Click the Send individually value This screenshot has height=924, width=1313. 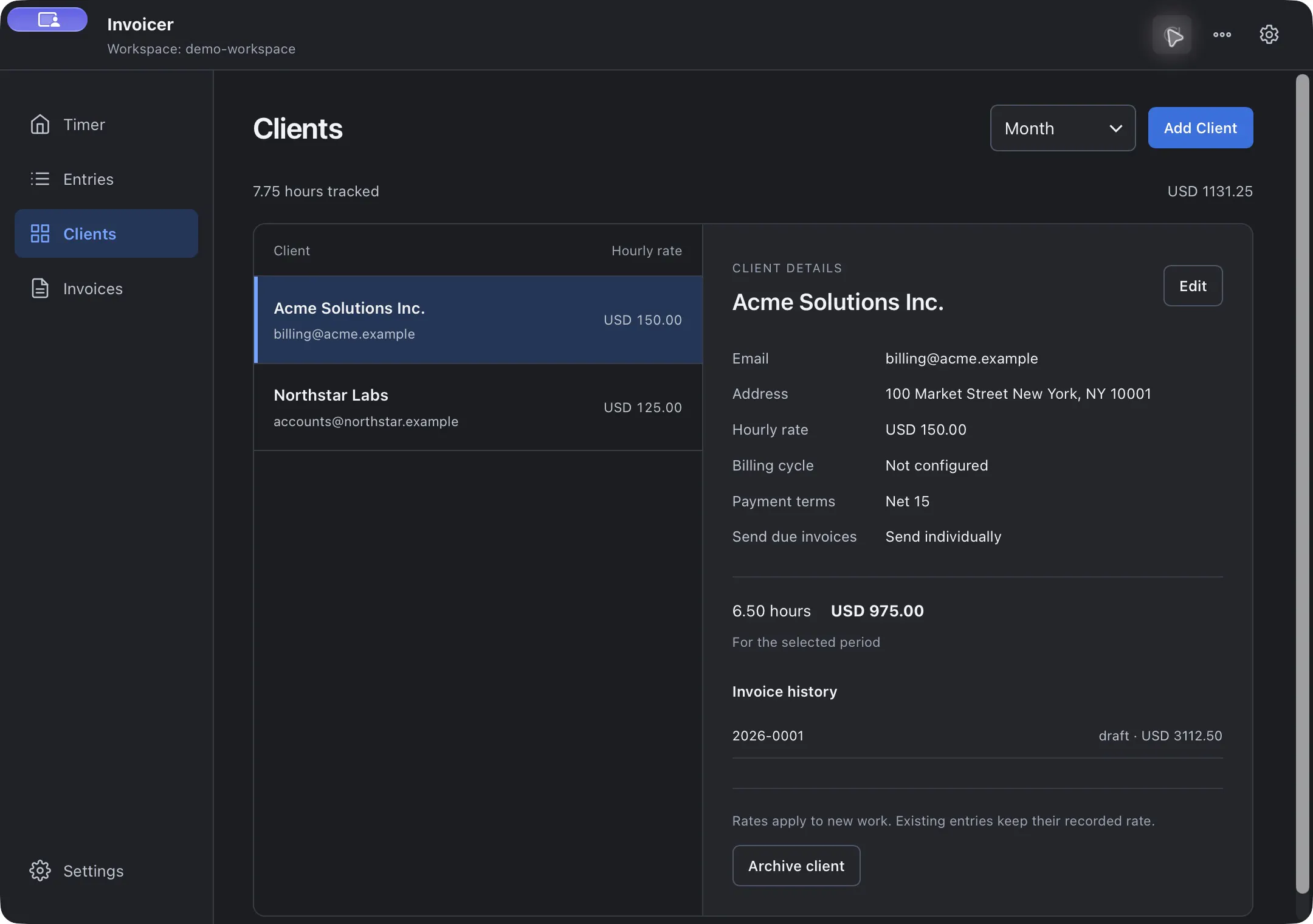(x=943, y=537)
